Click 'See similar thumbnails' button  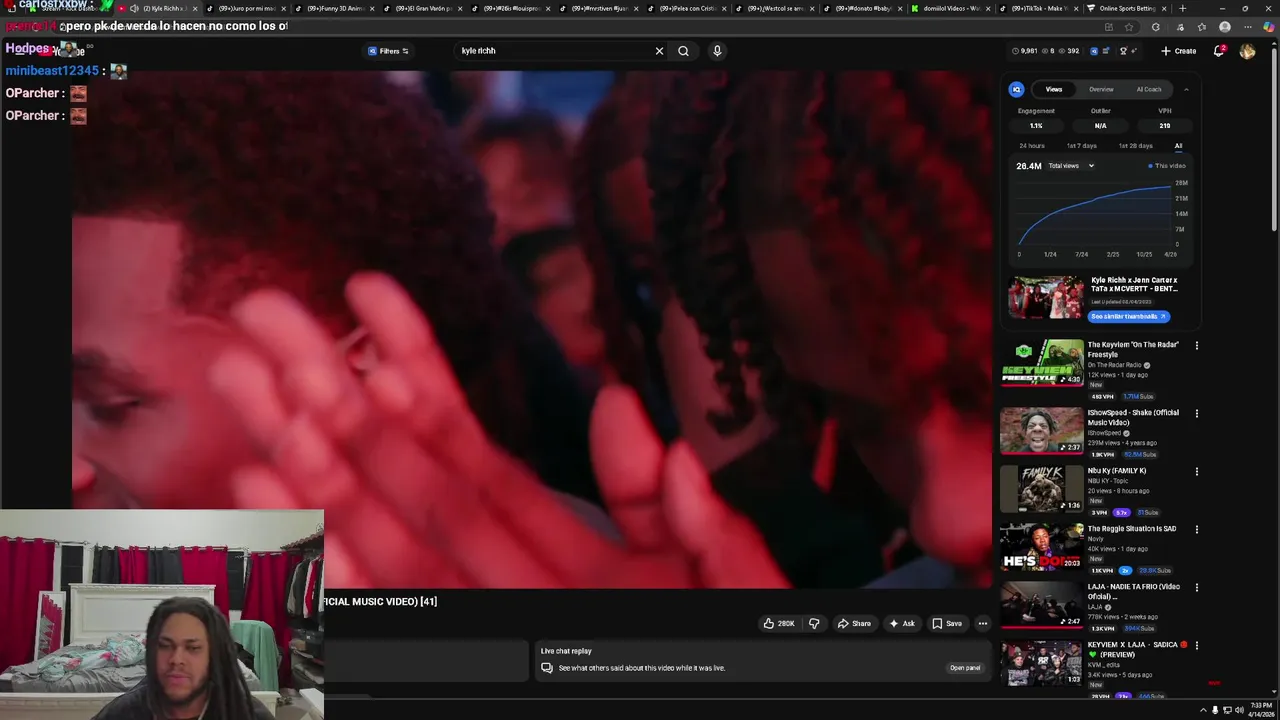pyautogui.click(x=1128, y=316)
